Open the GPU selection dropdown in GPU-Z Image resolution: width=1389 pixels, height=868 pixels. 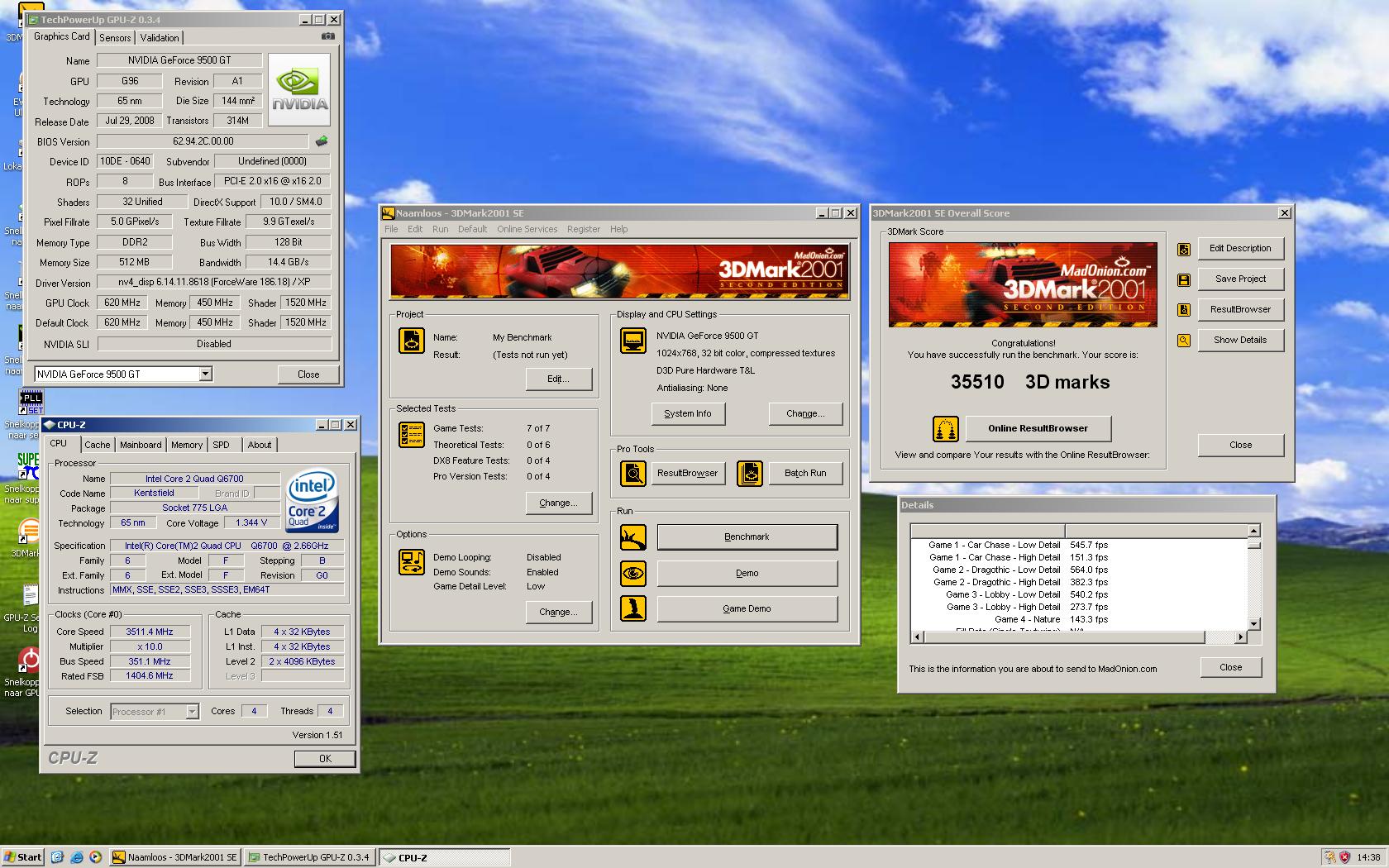206,374
